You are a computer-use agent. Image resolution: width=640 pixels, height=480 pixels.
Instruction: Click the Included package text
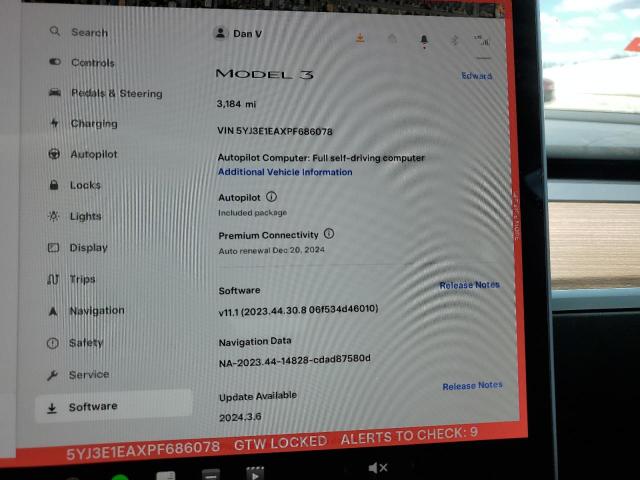click(x=253, y=213)
